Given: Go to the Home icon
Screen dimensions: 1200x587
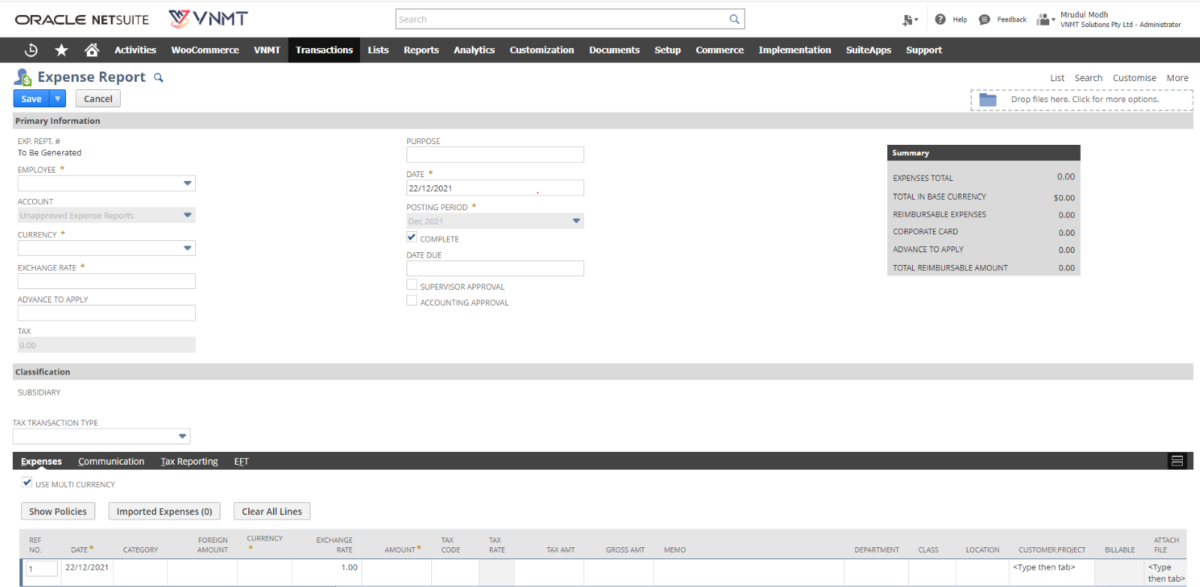Looking at the screenshot, I should click(x=91, y=50).
